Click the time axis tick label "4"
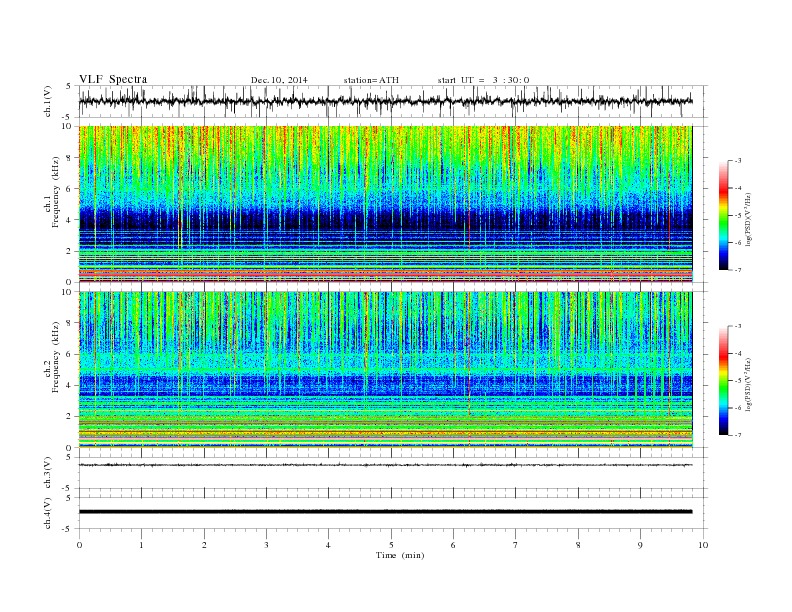The width and height of the screenshot is (792, 612). [328, 545]
